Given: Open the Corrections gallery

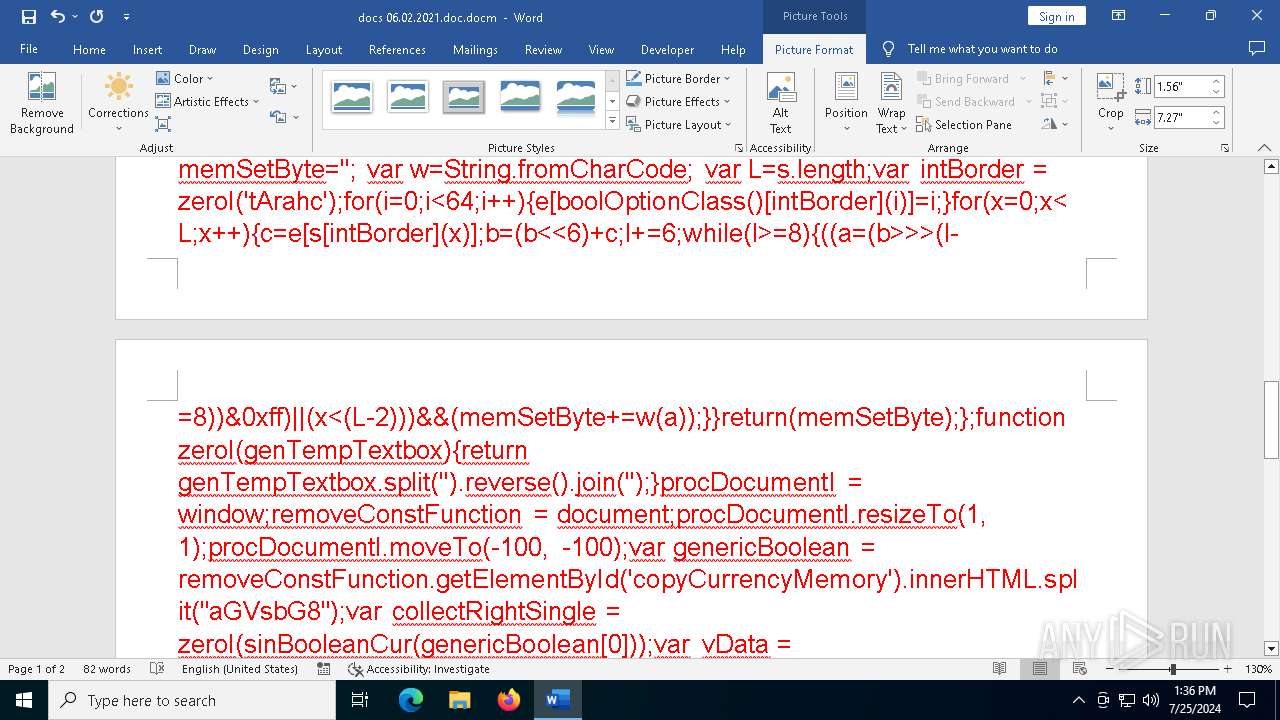Looking at the screenshot, I should (118, 104).
